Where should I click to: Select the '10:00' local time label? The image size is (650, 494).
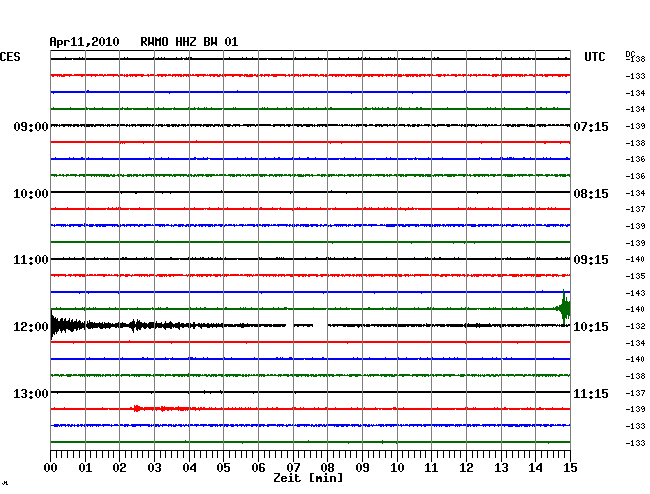point(31,194)
